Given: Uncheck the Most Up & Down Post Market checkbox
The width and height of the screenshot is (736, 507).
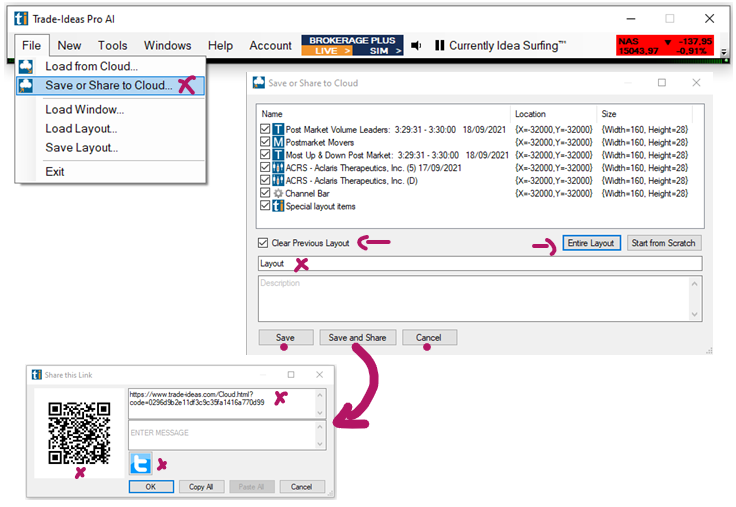Looking at the screenshot, I should click(264, 155).
